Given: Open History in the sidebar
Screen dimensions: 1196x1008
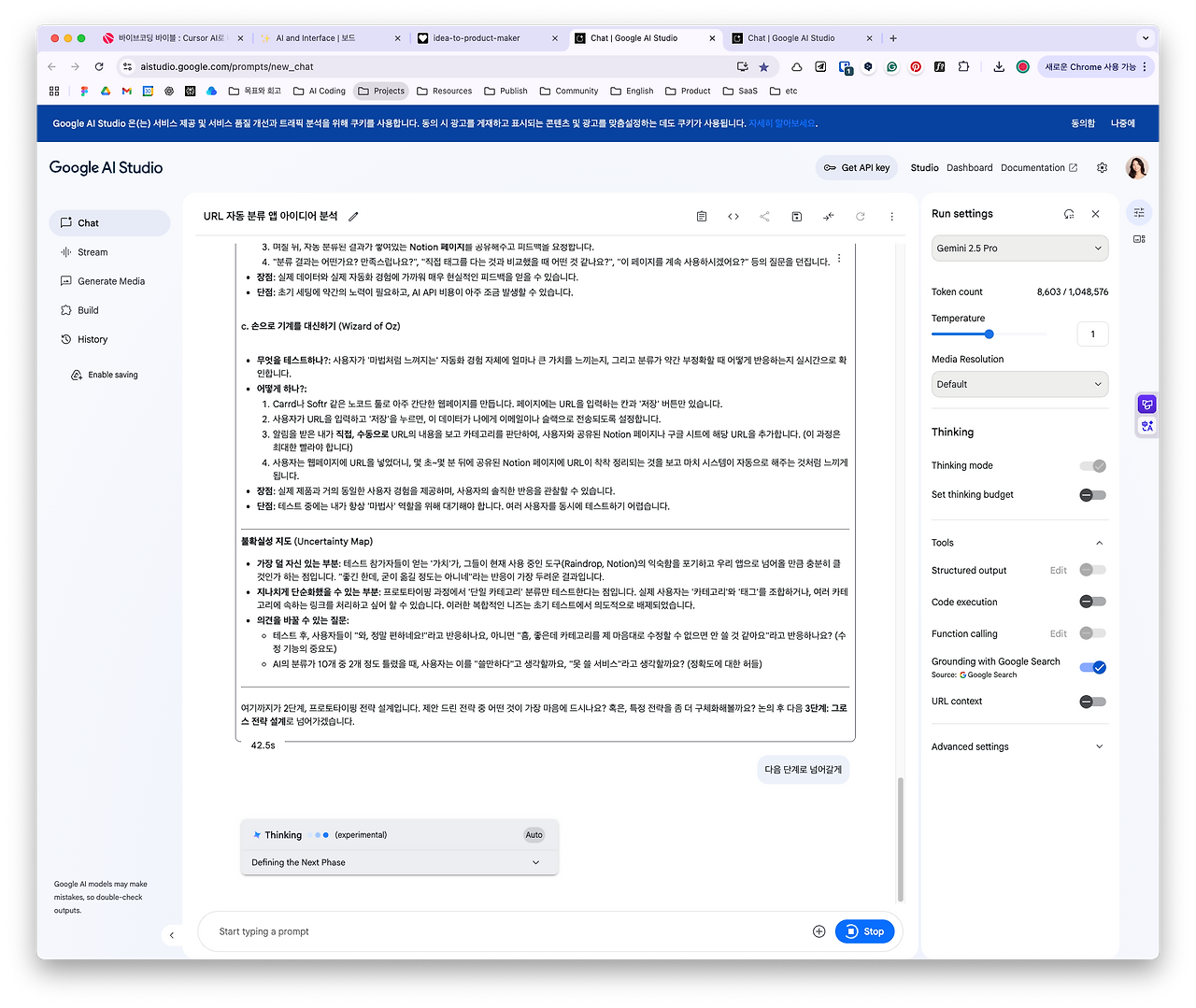Looking at the screenshot, I should click(109, 339).
